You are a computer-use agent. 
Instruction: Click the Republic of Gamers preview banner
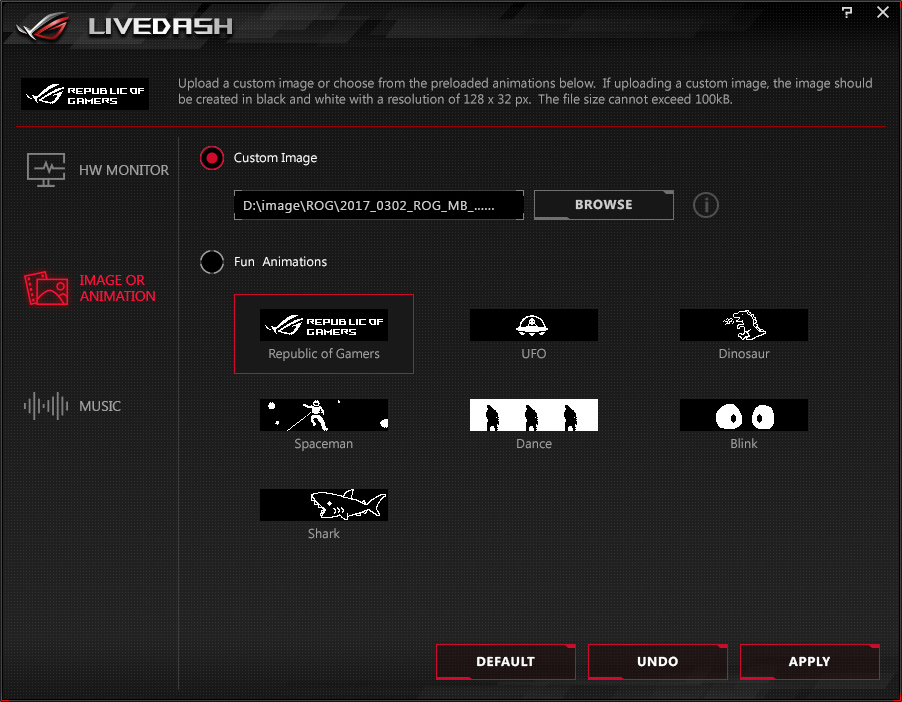coord(85,94)
